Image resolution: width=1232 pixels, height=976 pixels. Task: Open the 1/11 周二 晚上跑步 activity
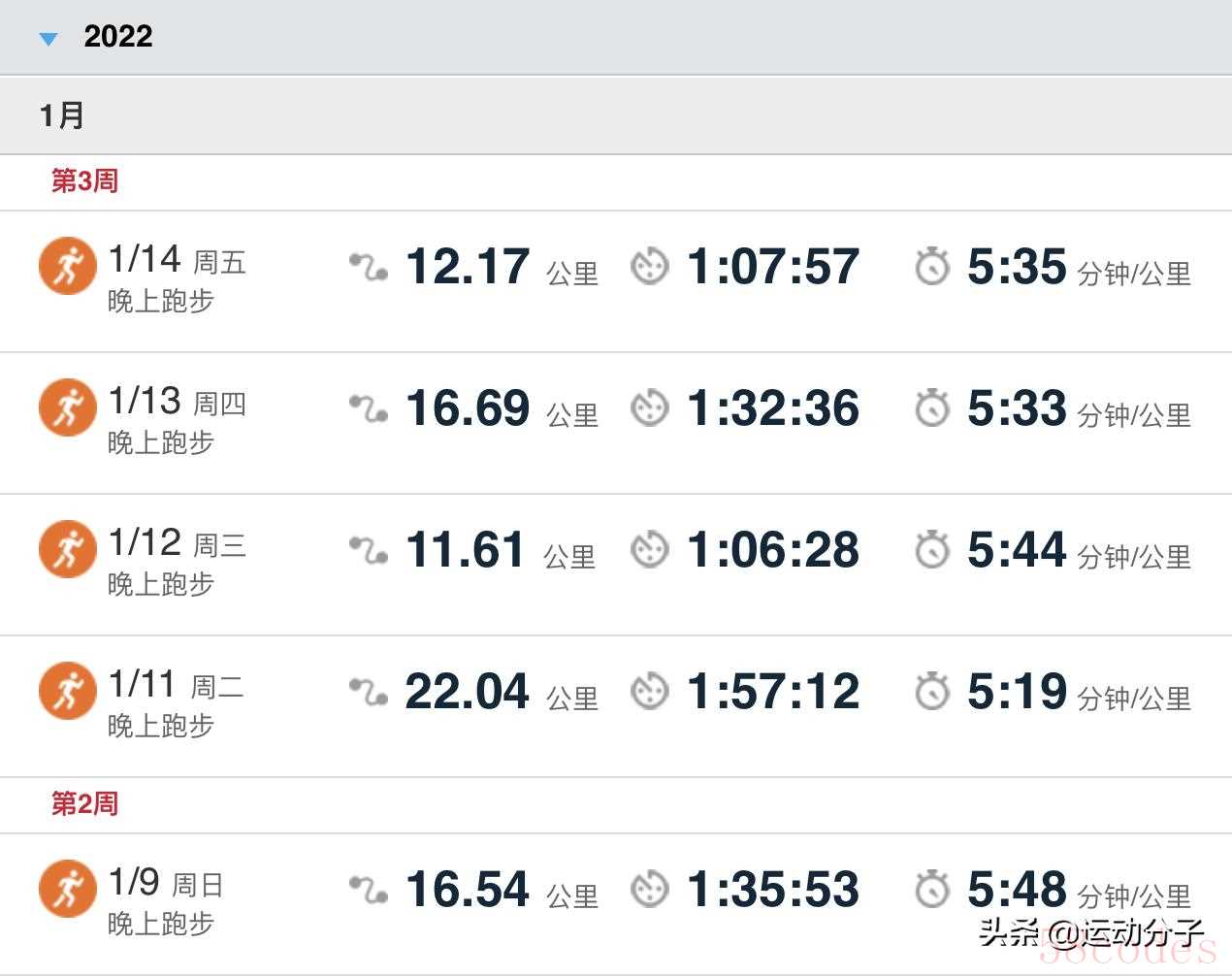pyautogui.click(x=176, y=703)
